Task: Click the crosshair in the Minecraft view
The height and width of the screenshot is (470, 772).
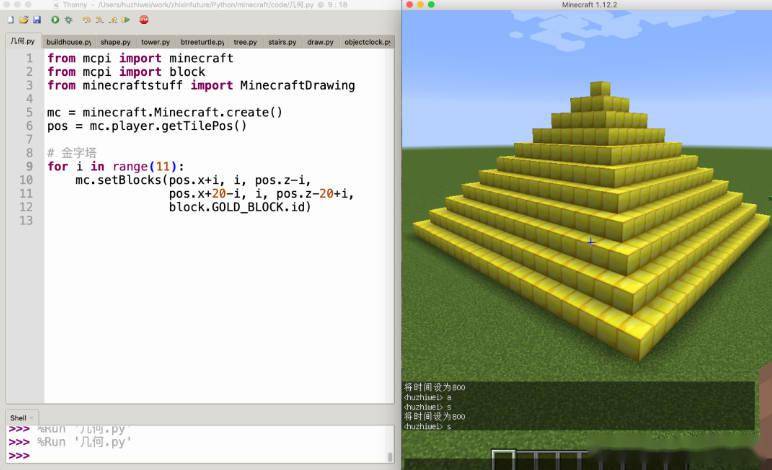Action: click(x=590, y=242)
